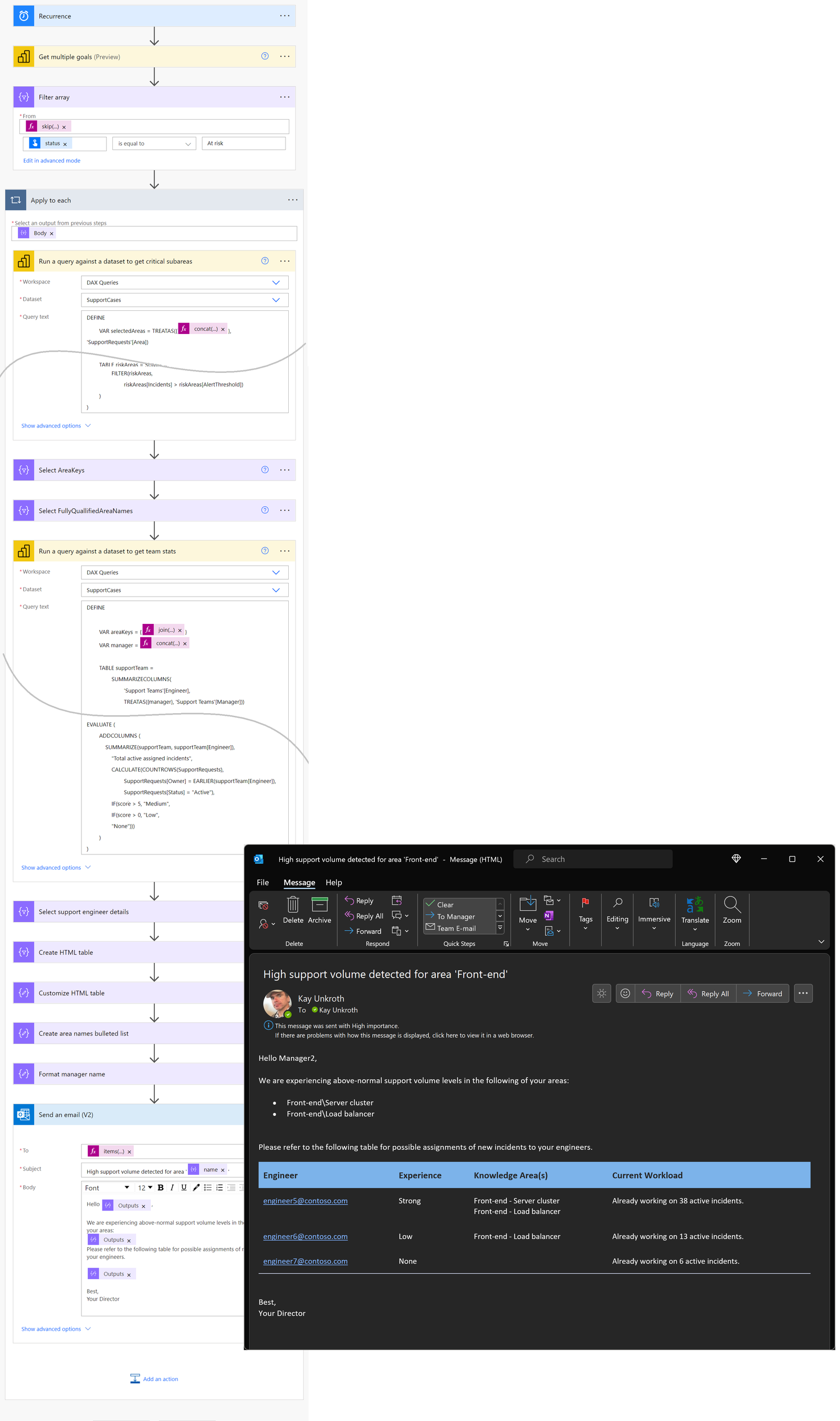Click the At risk value input field

point(244,143)
